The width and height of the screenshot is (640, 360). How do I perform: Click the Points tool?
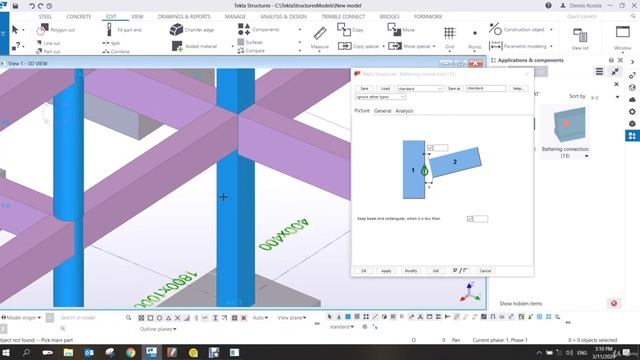click(x=474, y=39)
